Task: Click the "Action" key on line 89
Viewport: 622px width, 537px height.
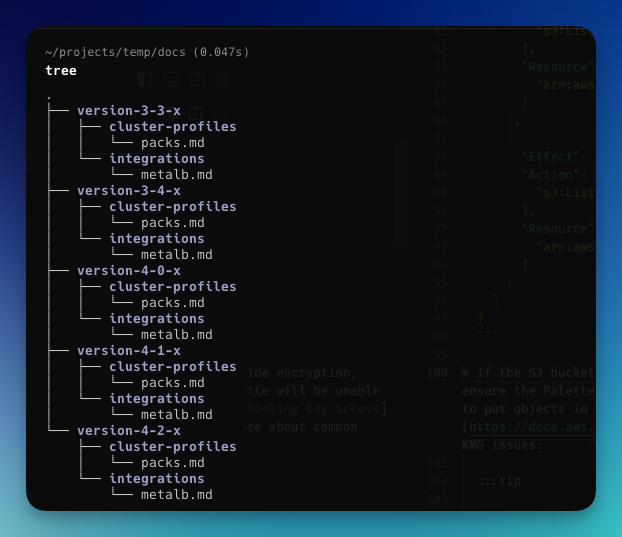Action: 550,175
